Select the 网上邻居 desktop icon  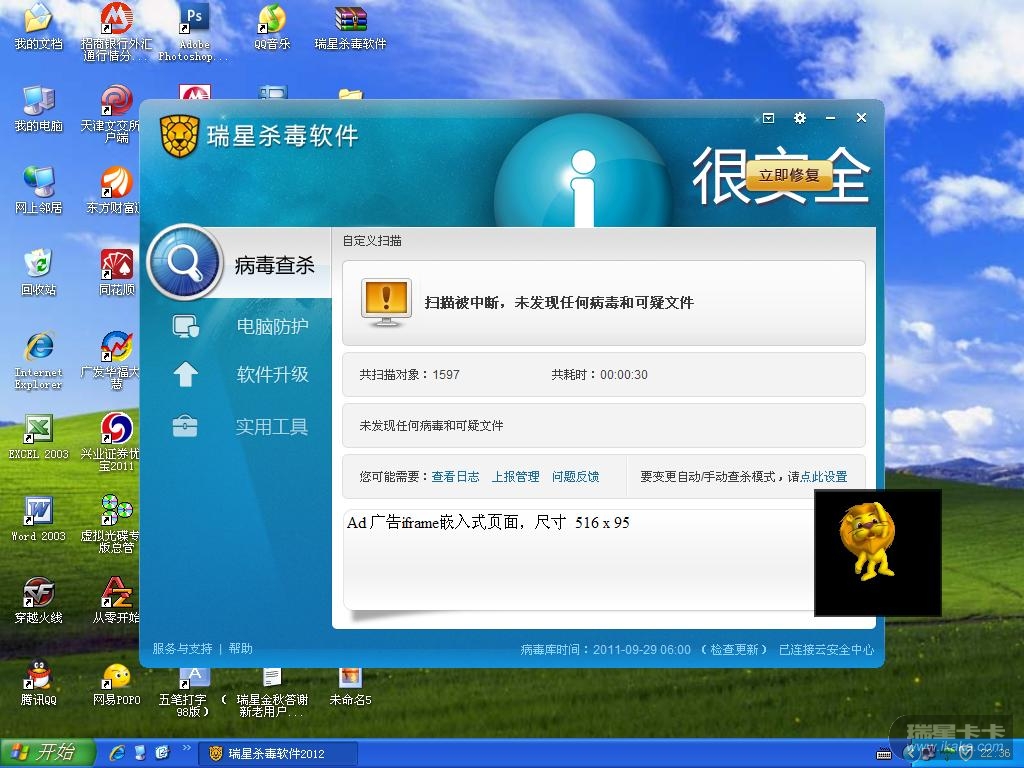click(x=38, y=190)
